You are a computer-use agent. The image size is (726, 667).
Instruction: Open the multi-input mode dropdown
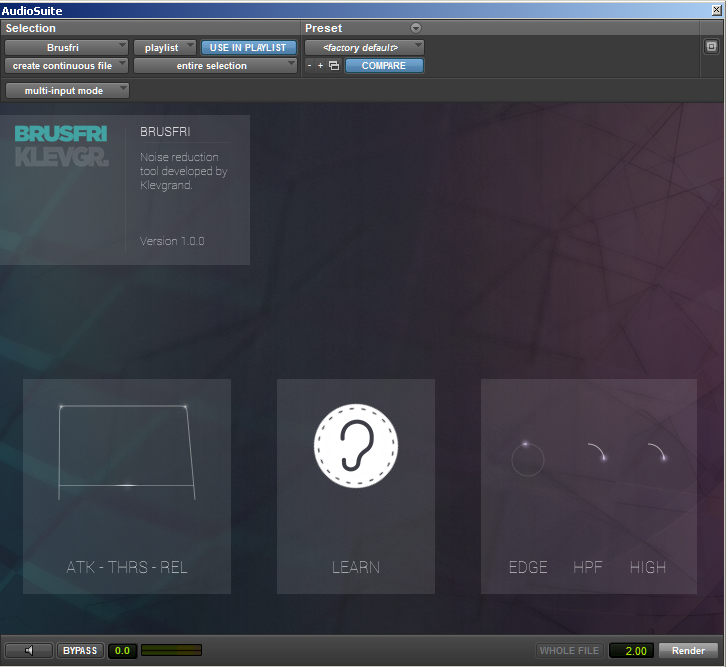pyautogui.click(x=67, y=91)
